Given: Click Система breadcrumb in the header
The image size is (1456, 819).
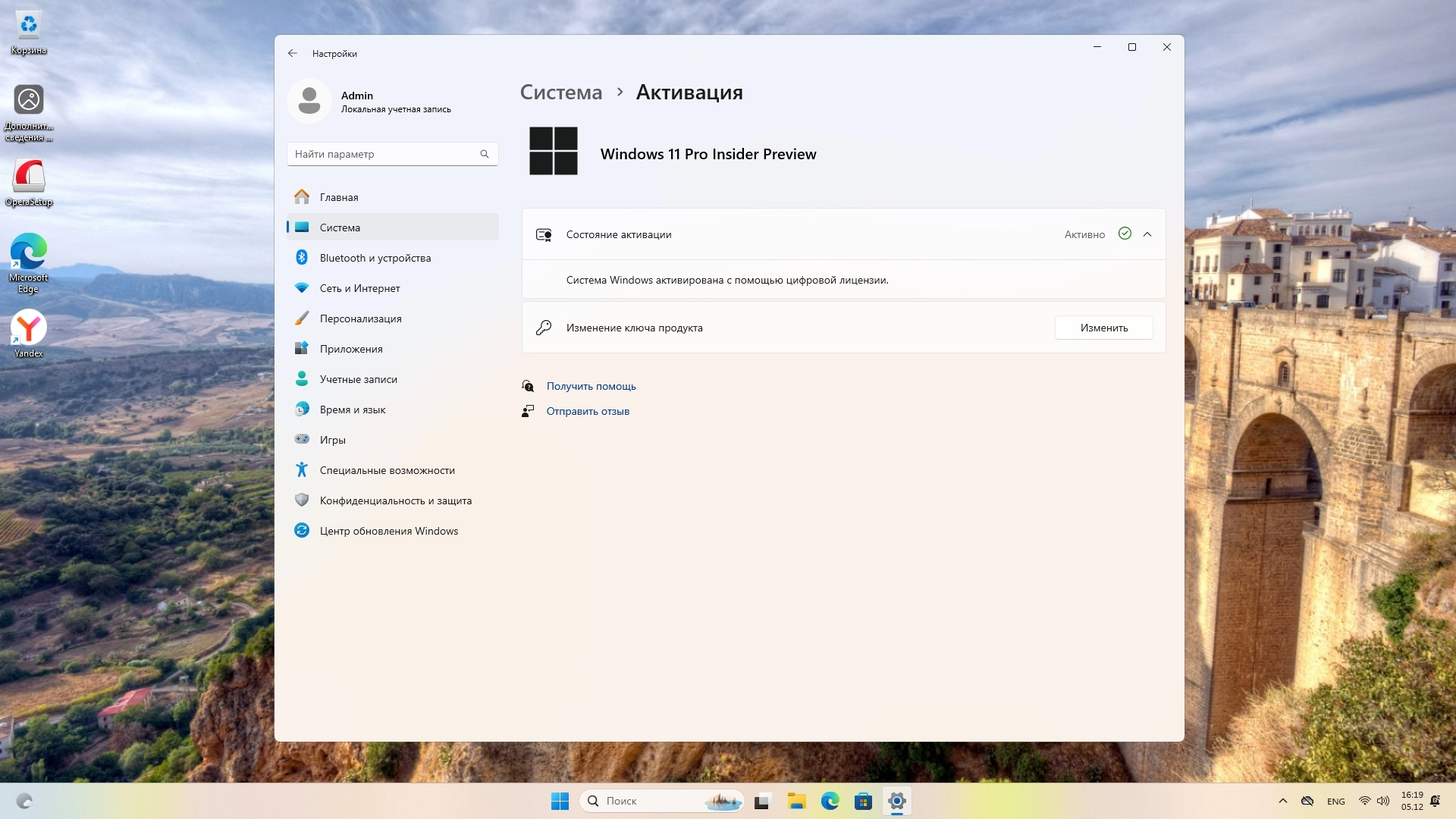Looking at the screenshot, I should pyautogui.click(x=560, y=93).
